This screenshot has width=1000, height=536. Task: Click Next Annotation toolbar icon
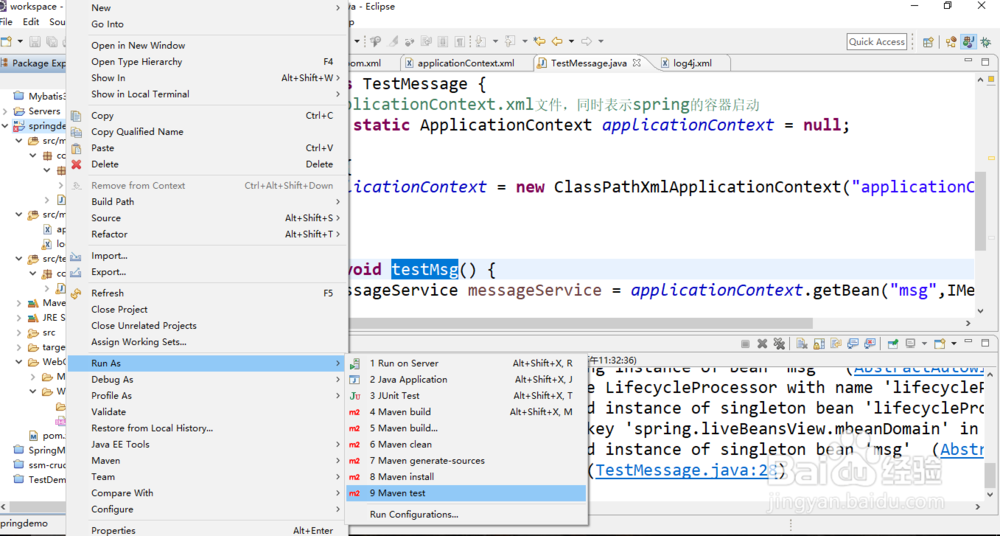[x=480, y=41]
